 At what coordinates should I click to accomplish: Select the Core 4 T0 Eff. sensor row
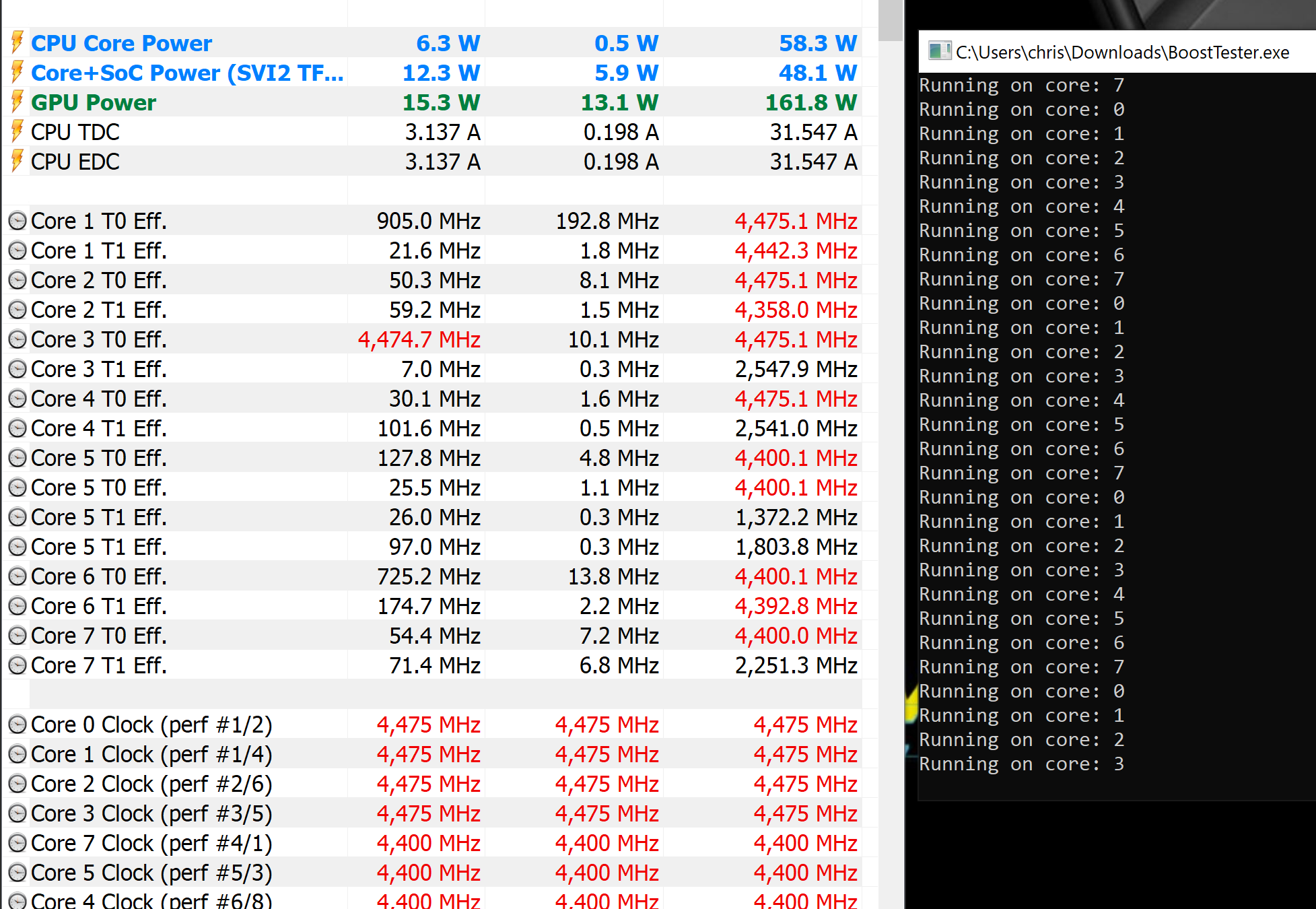point(99,399)
